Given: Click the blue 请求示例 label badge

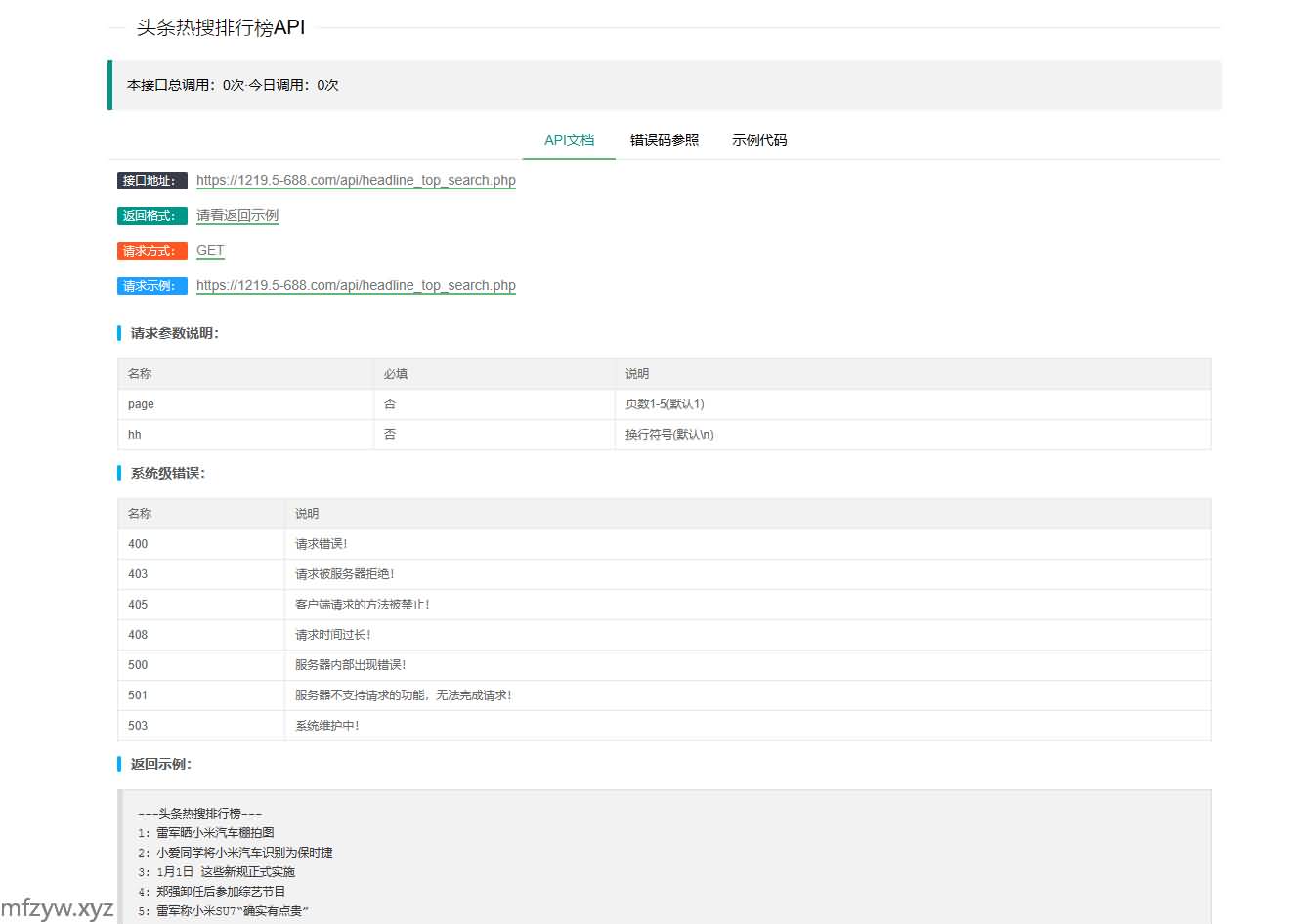Looking at the screenshot, I should tap(151, 286).
